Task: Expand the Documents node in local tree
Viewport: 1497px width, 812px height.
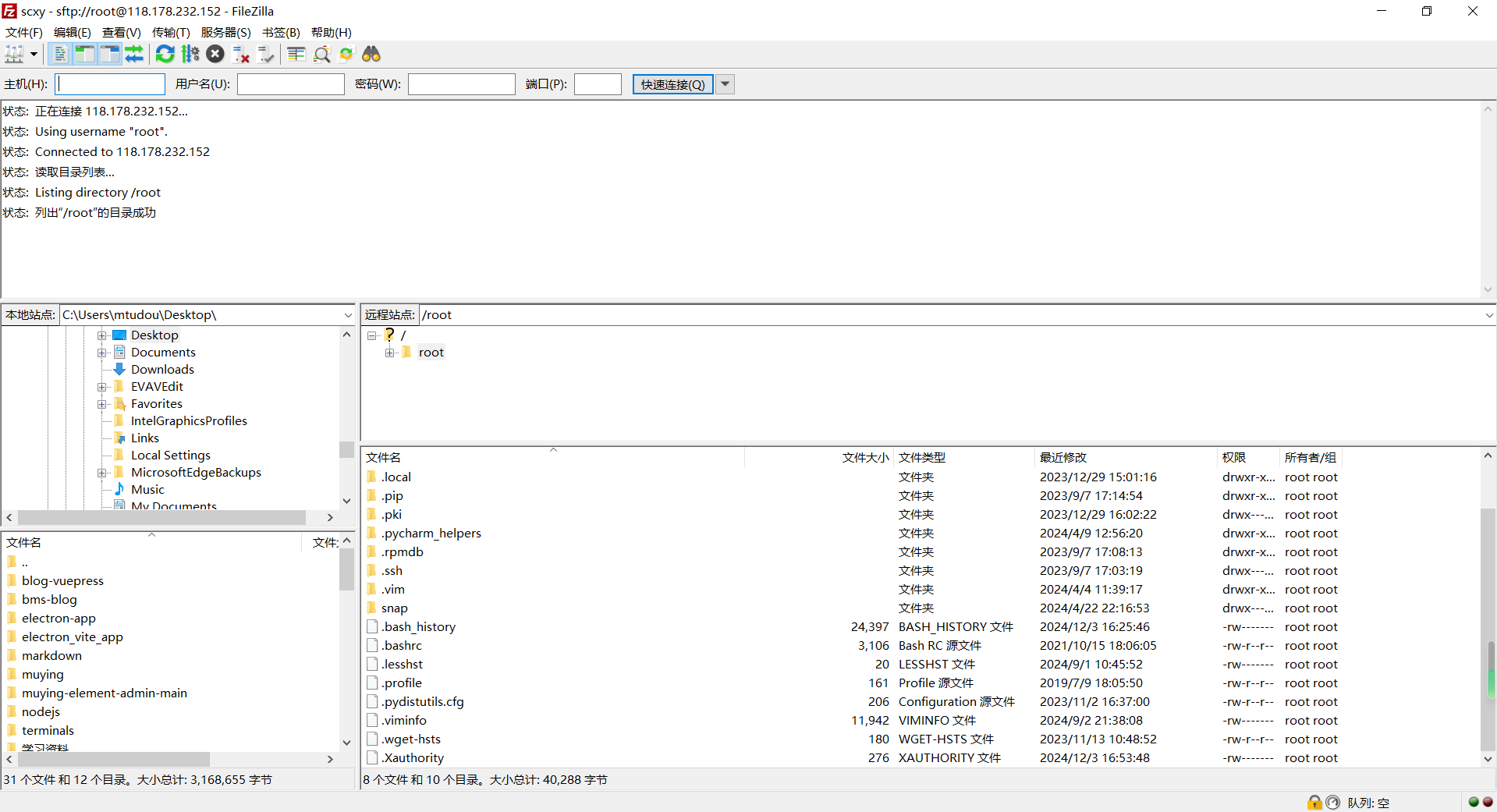Action: click(101, 353)
